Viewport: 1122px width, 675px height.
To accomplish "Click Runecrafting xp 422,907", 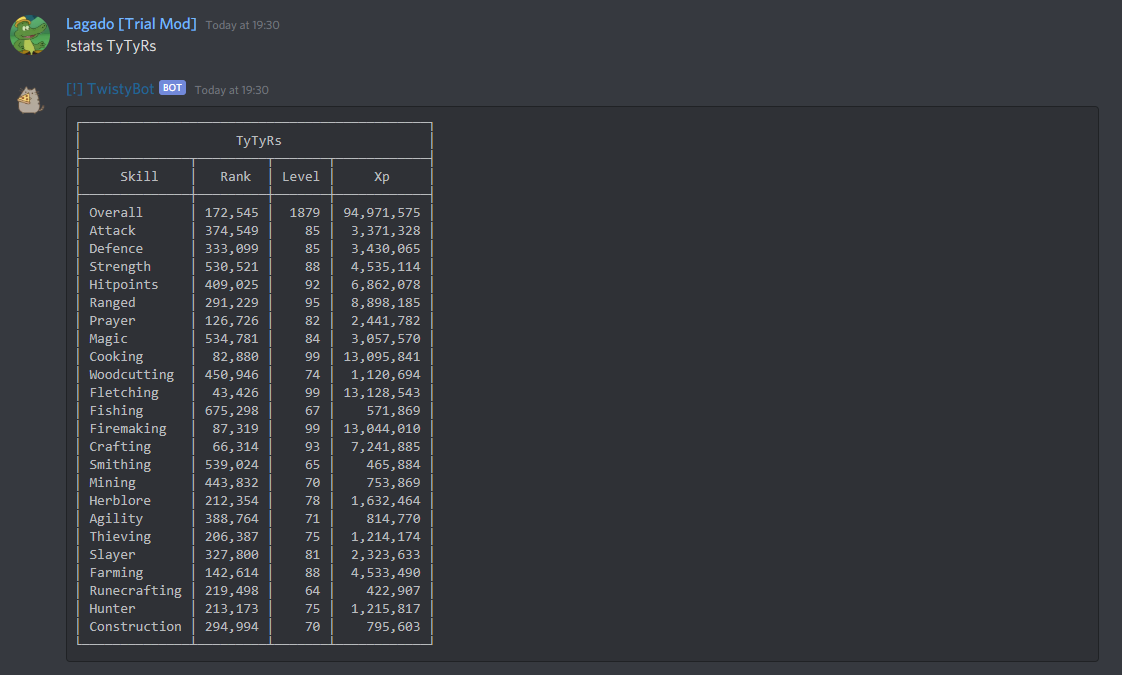I will click(x=394, y=591).
